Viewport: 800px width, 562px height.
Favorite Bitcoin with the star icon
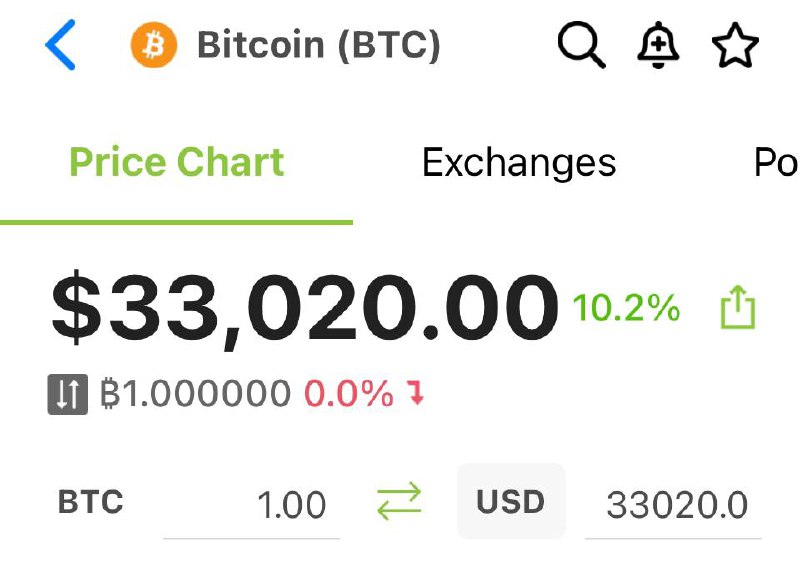click(x=735, y=47)
